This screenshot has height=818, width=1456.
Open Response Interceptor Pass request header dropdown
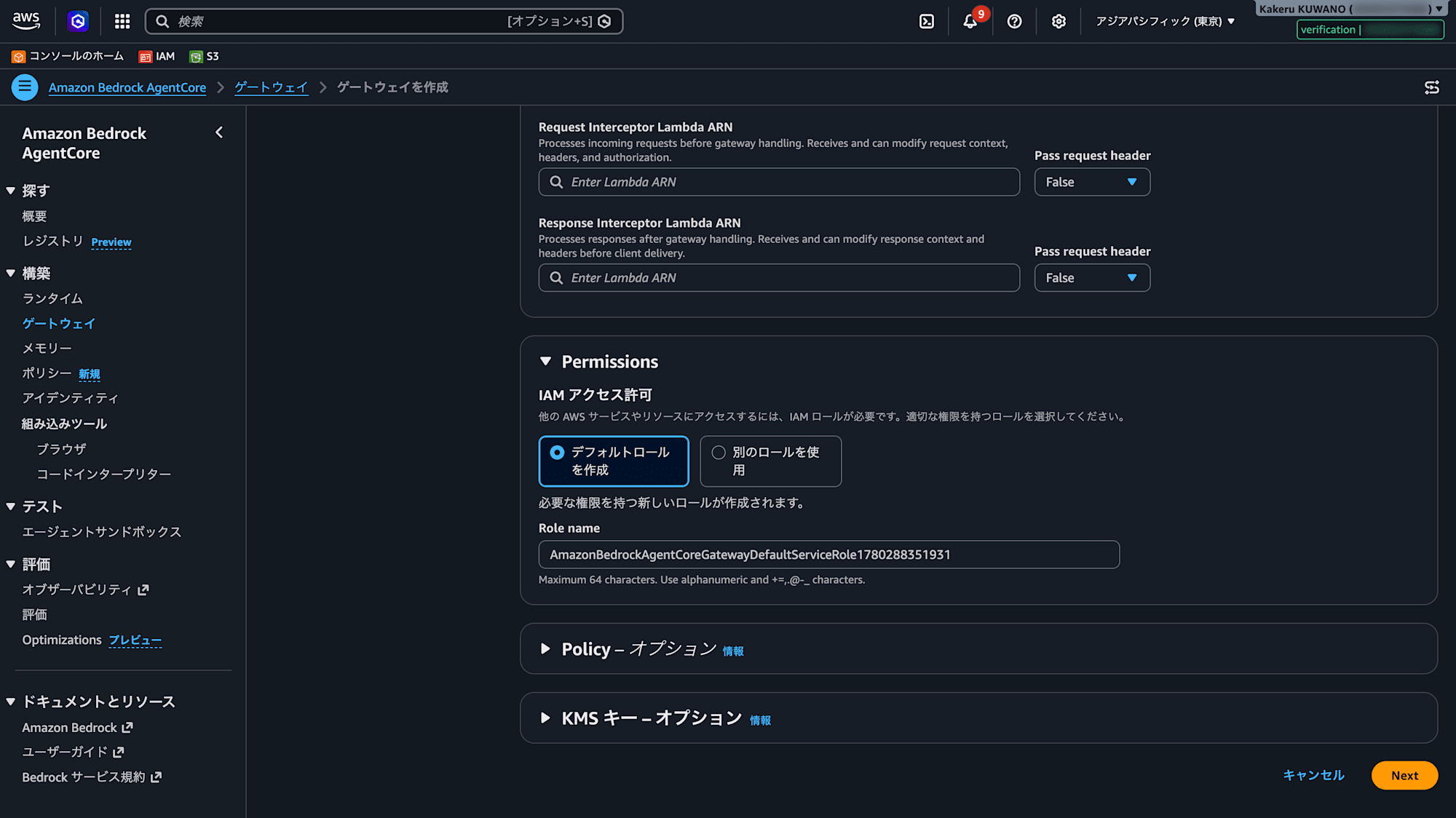pyautogui.click(x=1092, y=278)
